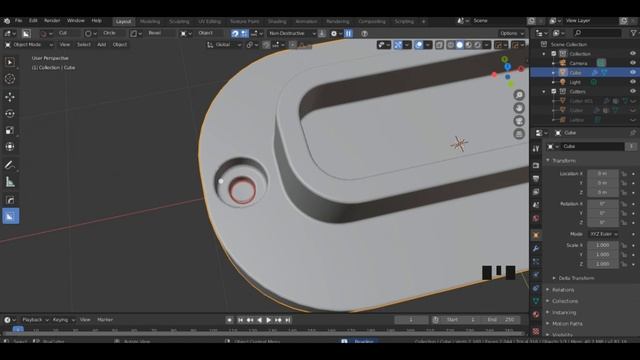Viewport: 640px width, 360px height.
Task: Click the zoom magnifier gizmo in viewport
Action: pyautogui.click(x=519, y=95)
